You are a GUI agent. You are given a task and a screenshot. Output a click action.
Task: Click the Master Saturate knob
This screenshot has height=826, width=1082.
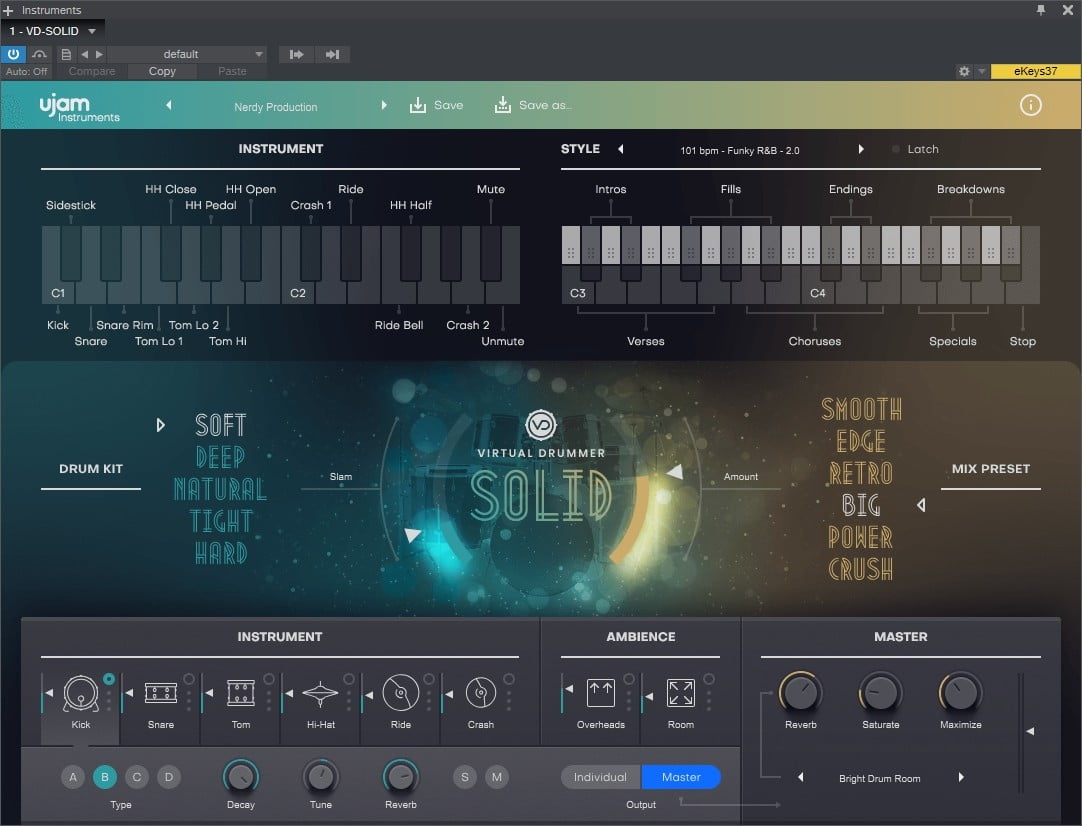(x=880, y=692)
